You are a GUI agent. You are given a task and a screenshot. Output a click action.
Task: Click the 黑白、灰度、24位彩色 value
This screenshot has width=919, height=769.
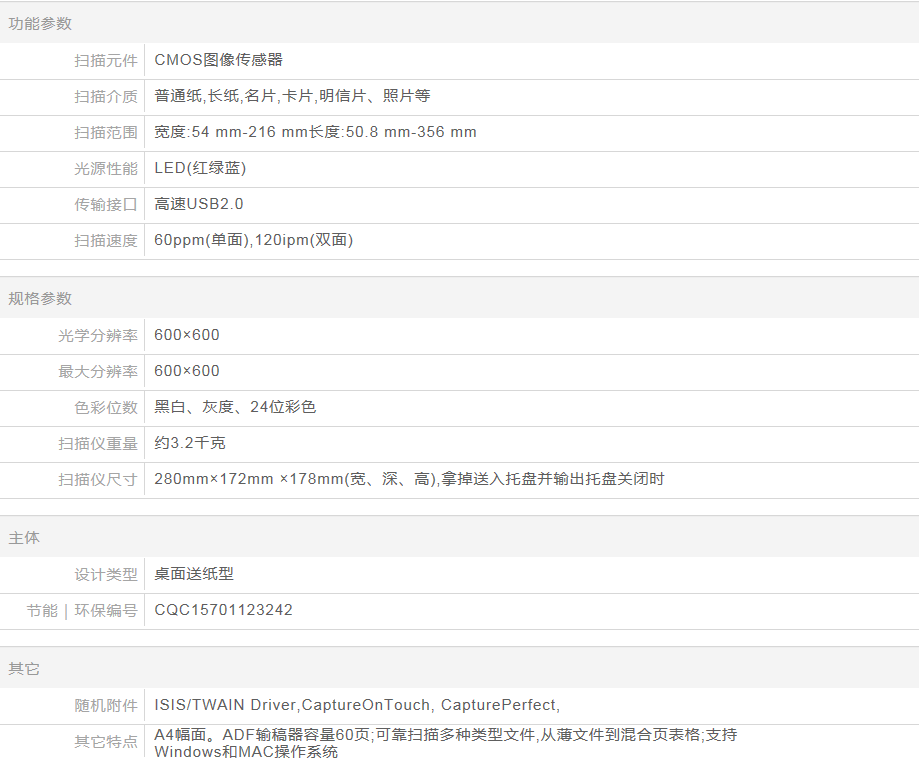[235, 407]
